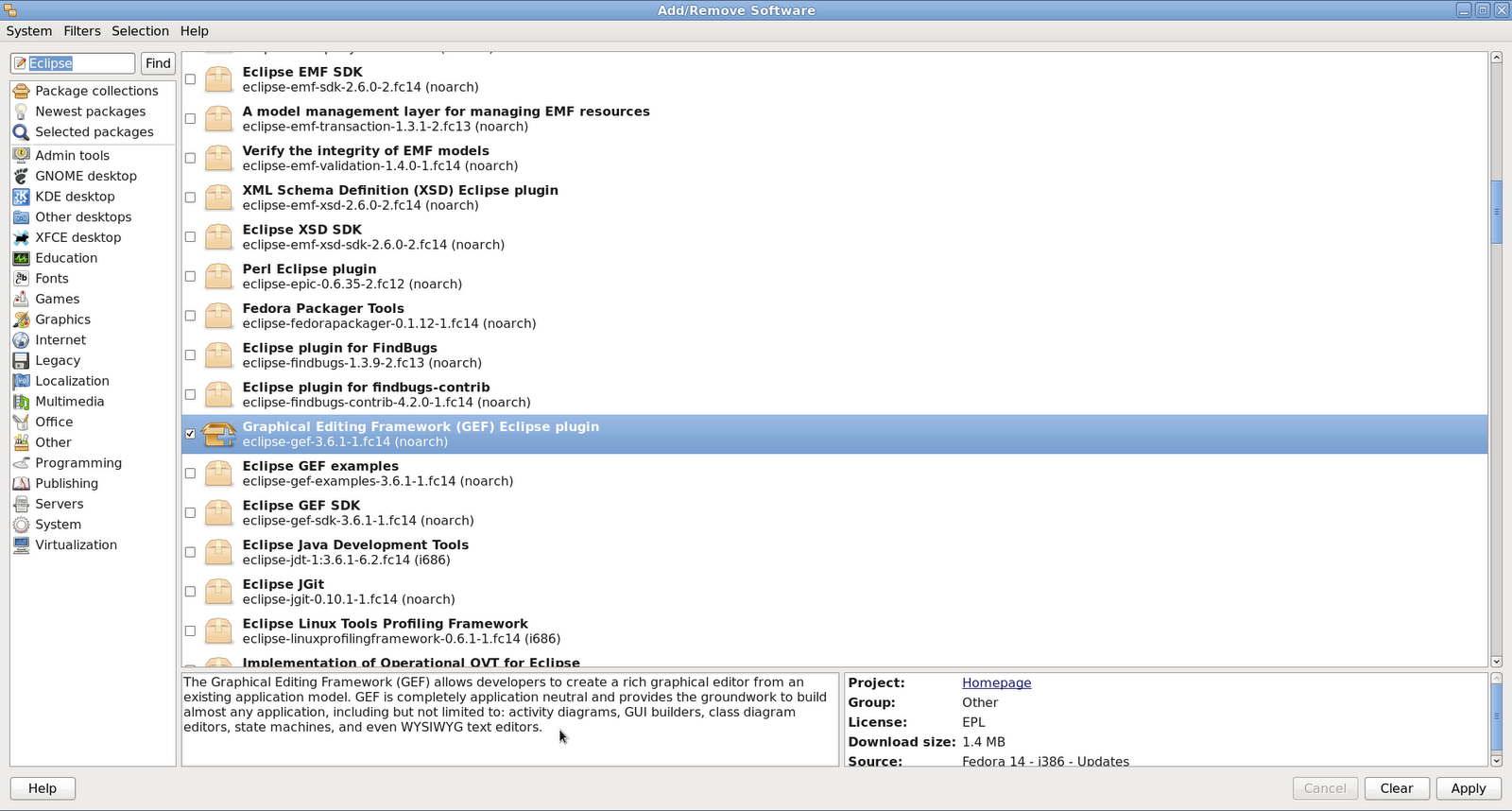Select the GNOME desktop footprint icon
Image resolution: width=1512 pixels, height=811 pixels.
click(21, 176)
